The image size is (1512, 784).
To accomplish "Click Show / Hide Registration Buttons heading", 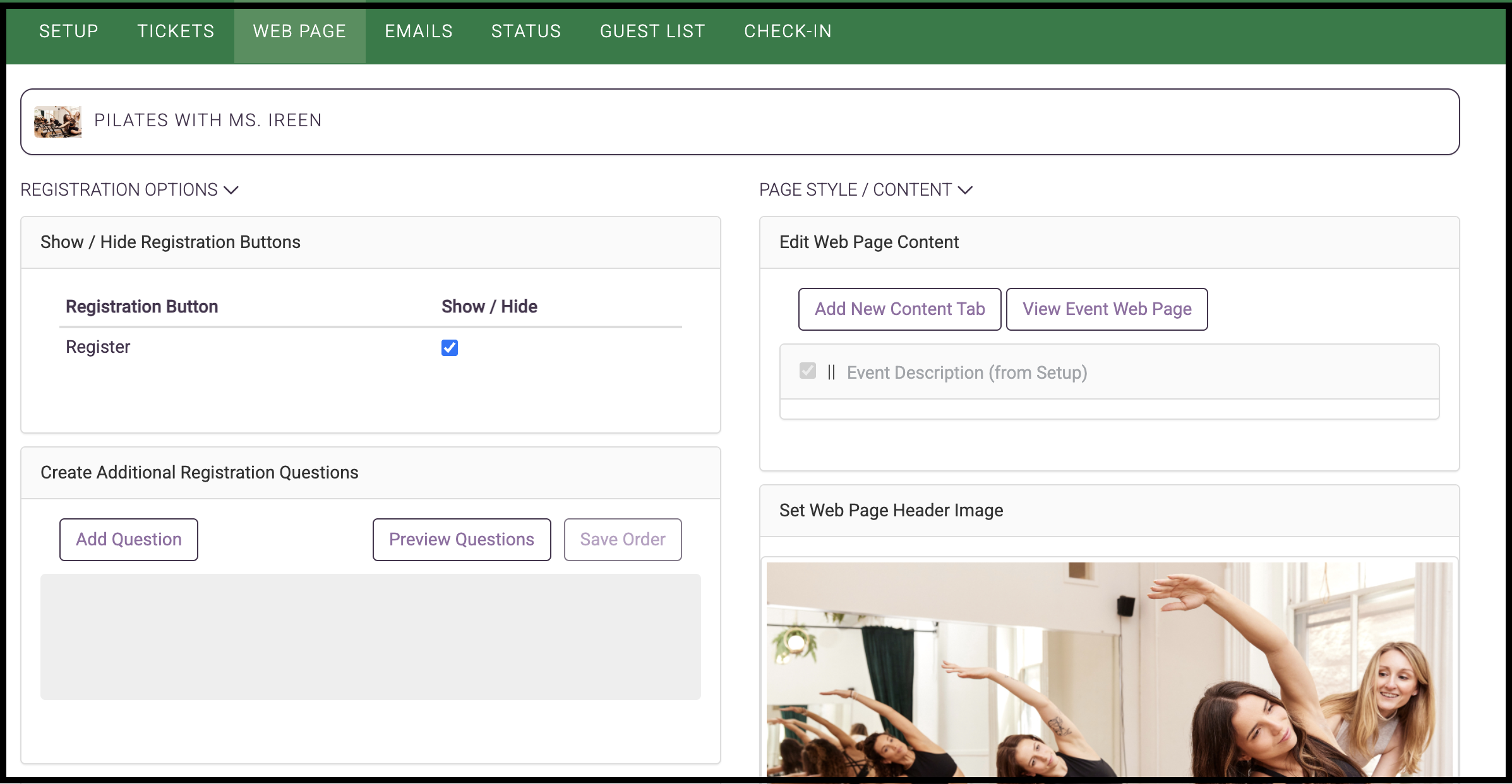I will tap(171, 242).
